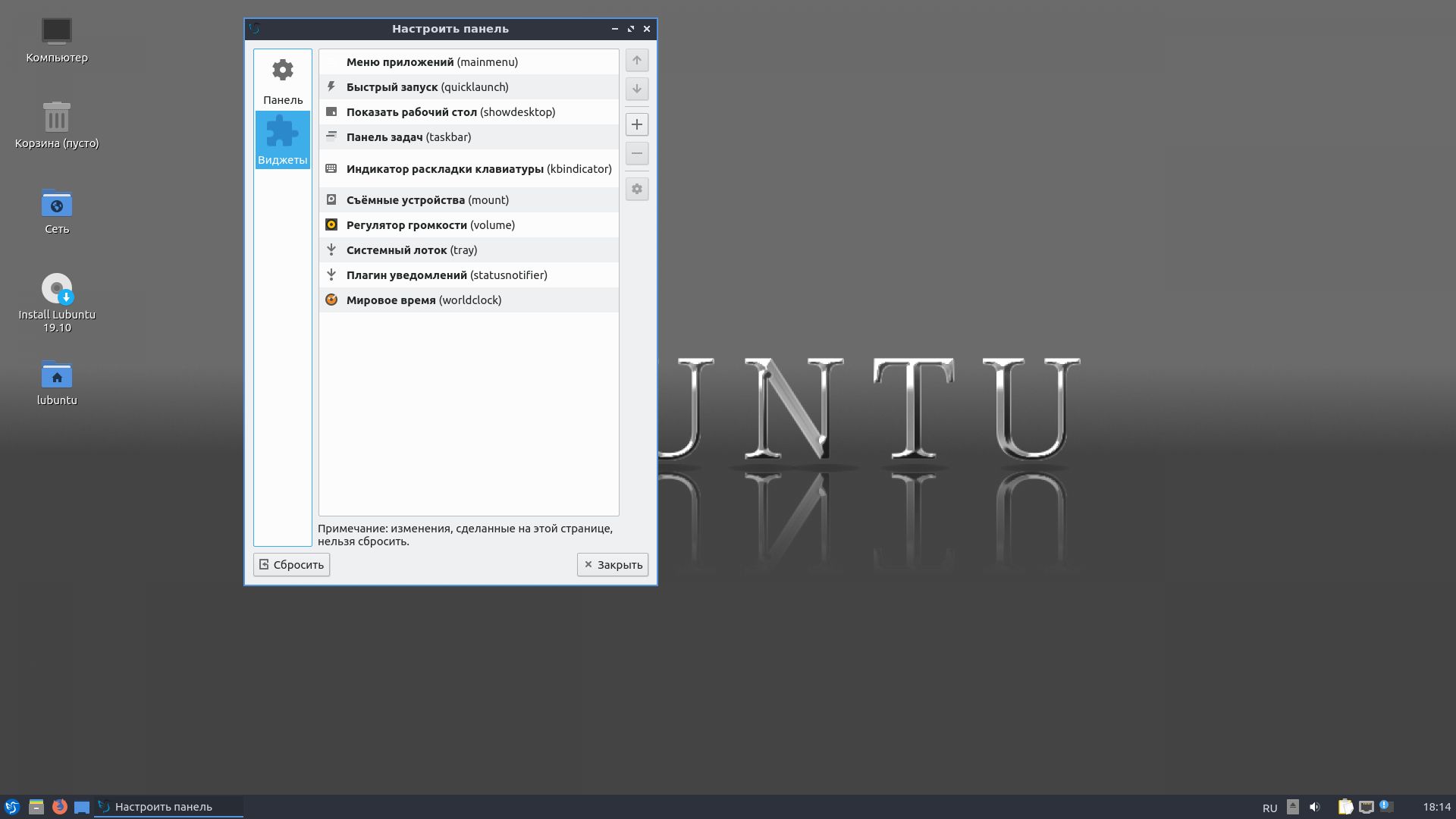Click the RU keyboard layout indicator
This screenshot has height=819, width=1456.
pyautogui.click(x=1269, y=808)
